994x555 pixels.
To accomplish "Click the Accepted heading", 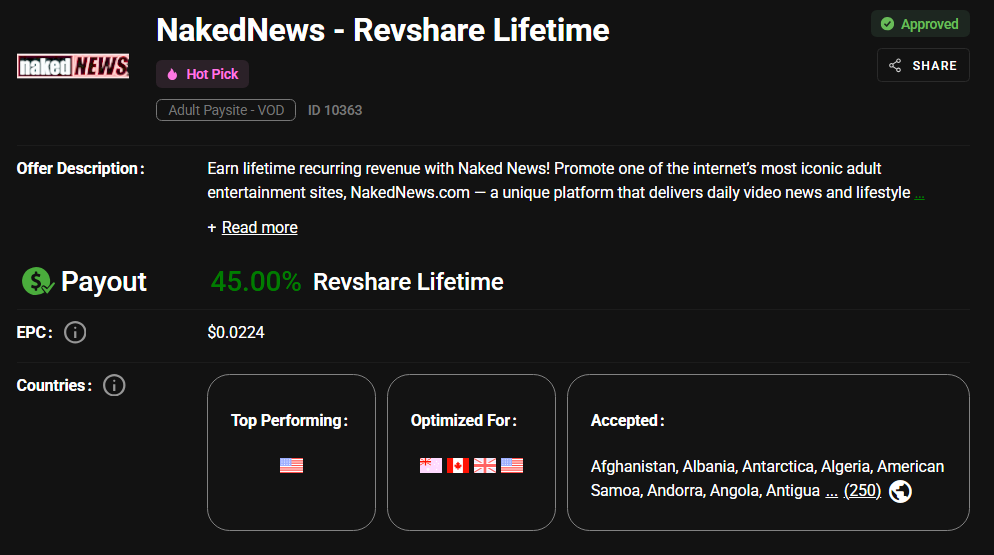I will click(x=628, y=421).
